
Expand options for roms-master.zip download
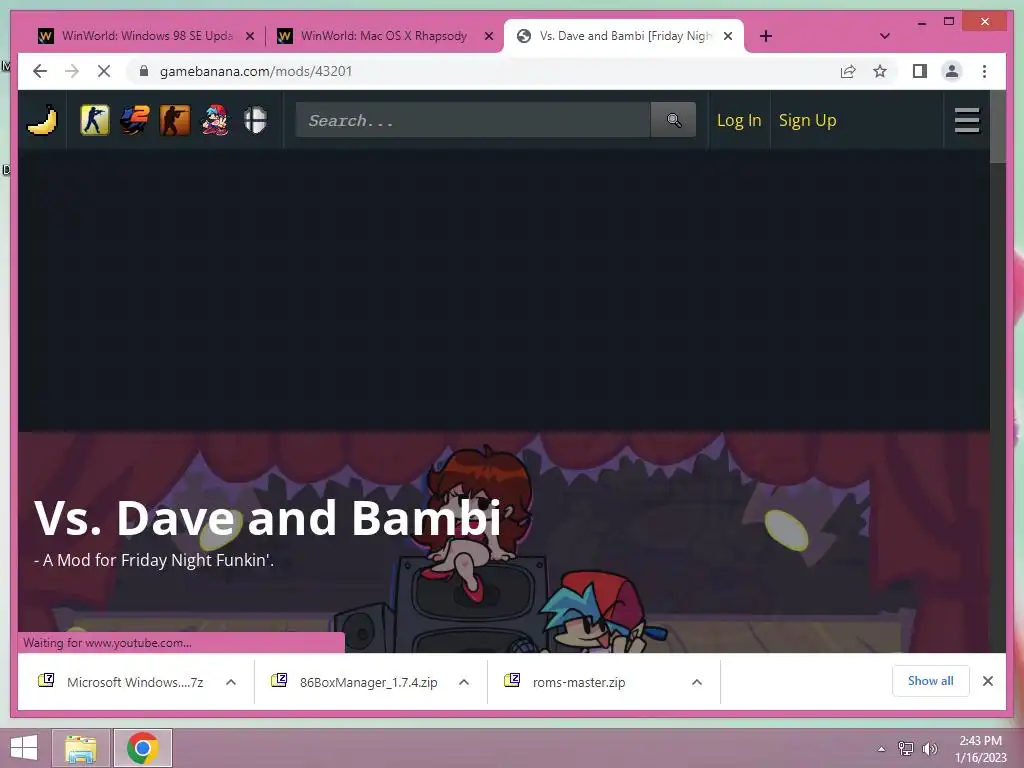tap(697, 682)
